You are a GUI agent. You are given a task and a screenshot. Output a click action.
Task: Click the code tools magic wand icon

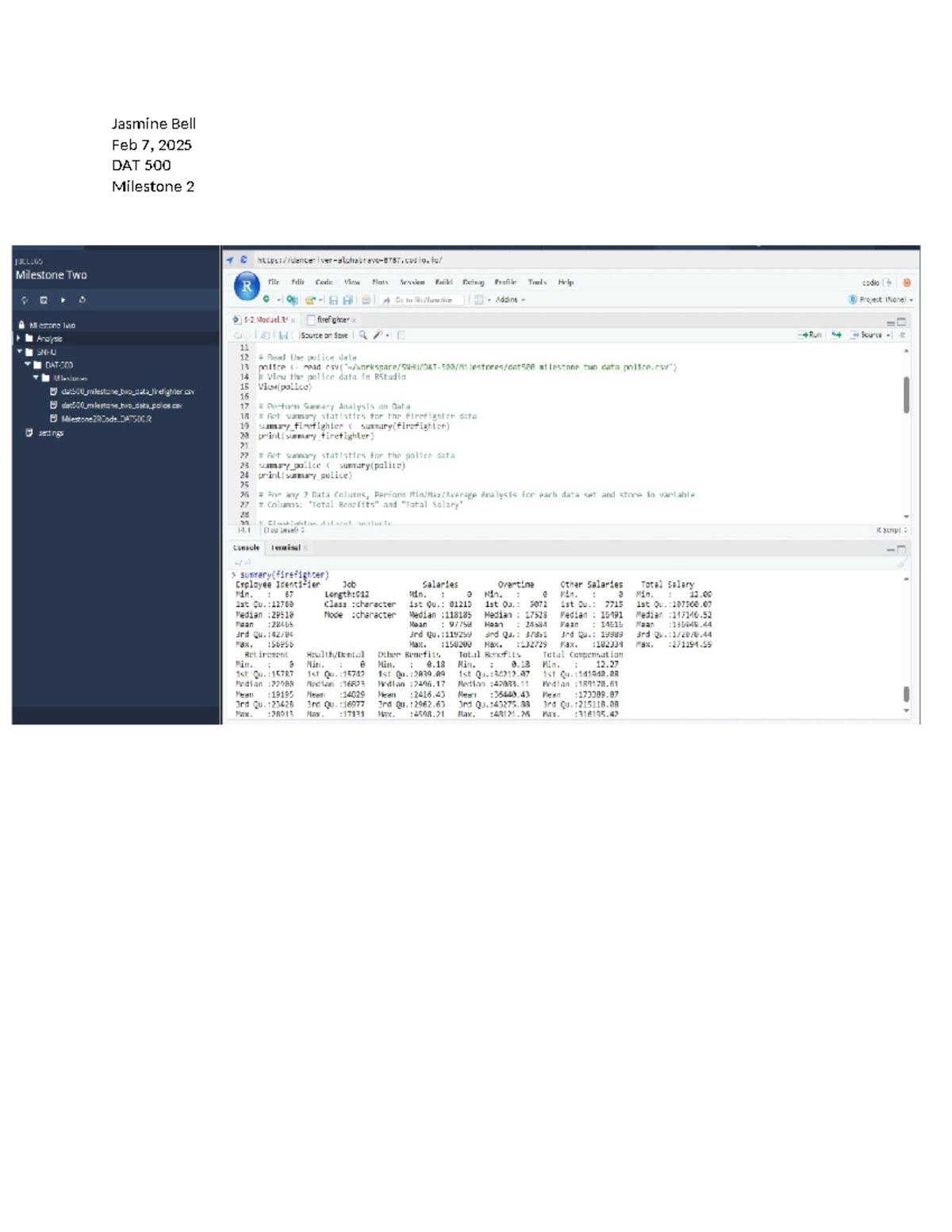(x=378, y=335)
